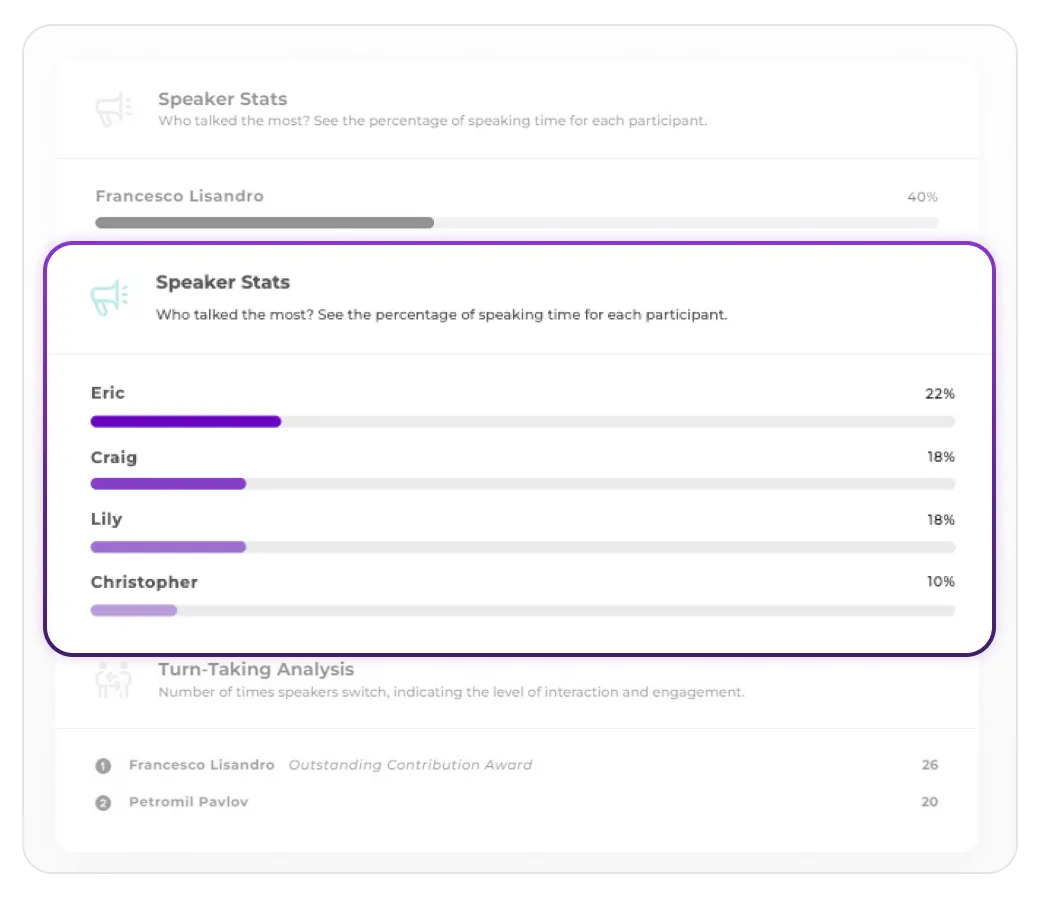The width and height of the screenshot is (1040, 898).
Task: Click Christopher's name in Speaker Stats
Action: pyautogui.click(x=144, y=581)
